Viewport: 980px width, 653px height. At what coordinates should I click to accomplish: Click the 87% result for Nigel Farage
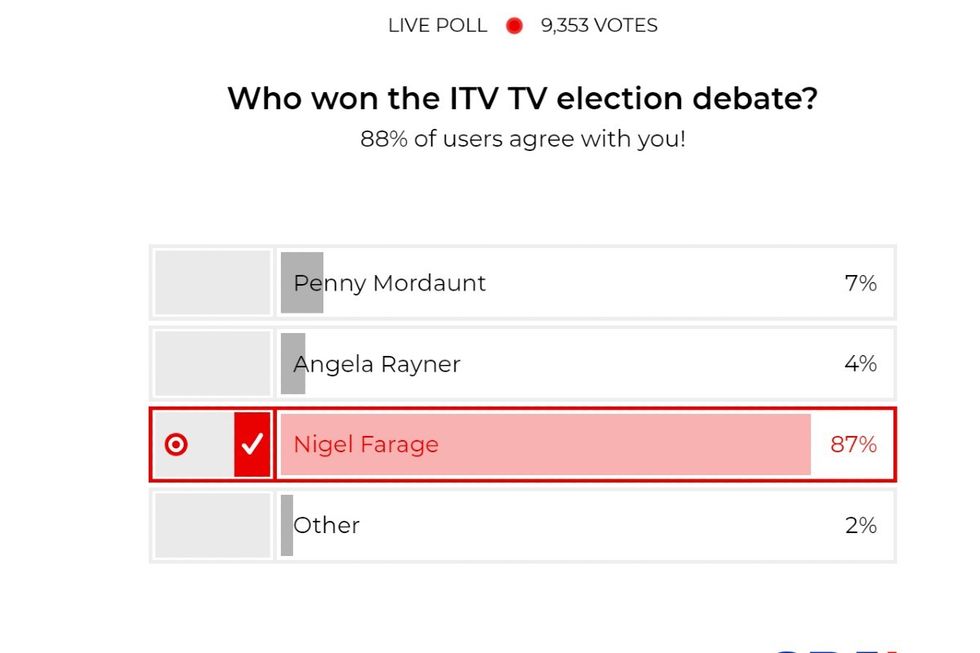(x=853, y=445)
